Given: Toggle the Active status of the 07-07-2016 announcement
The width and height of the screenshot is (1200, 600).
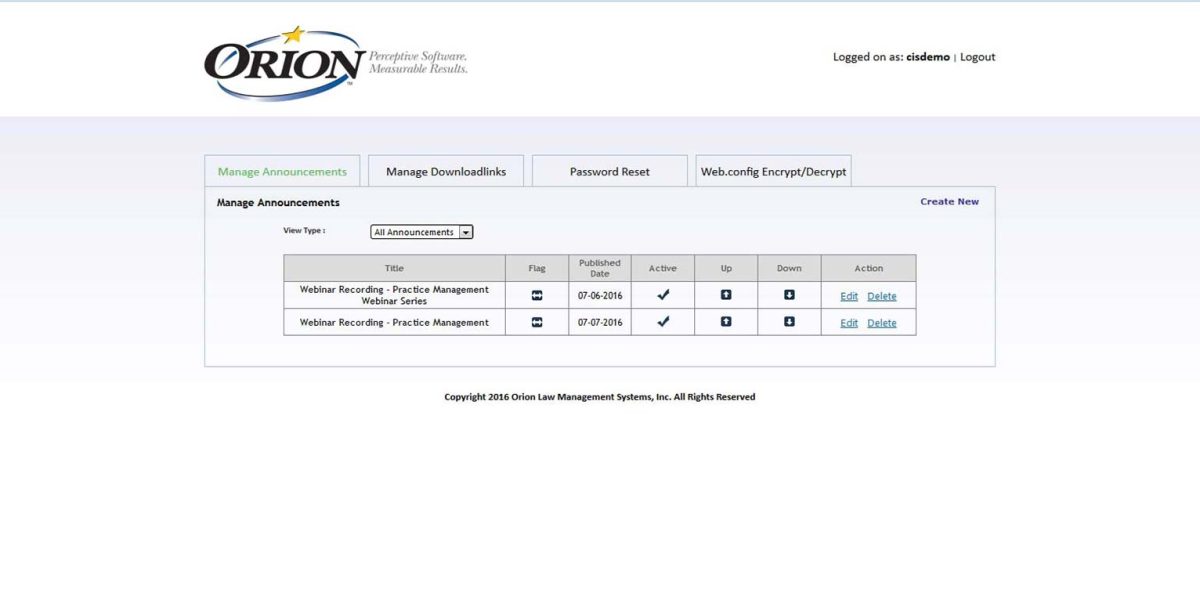Looking at the screenshot, I should click(663, 322).
